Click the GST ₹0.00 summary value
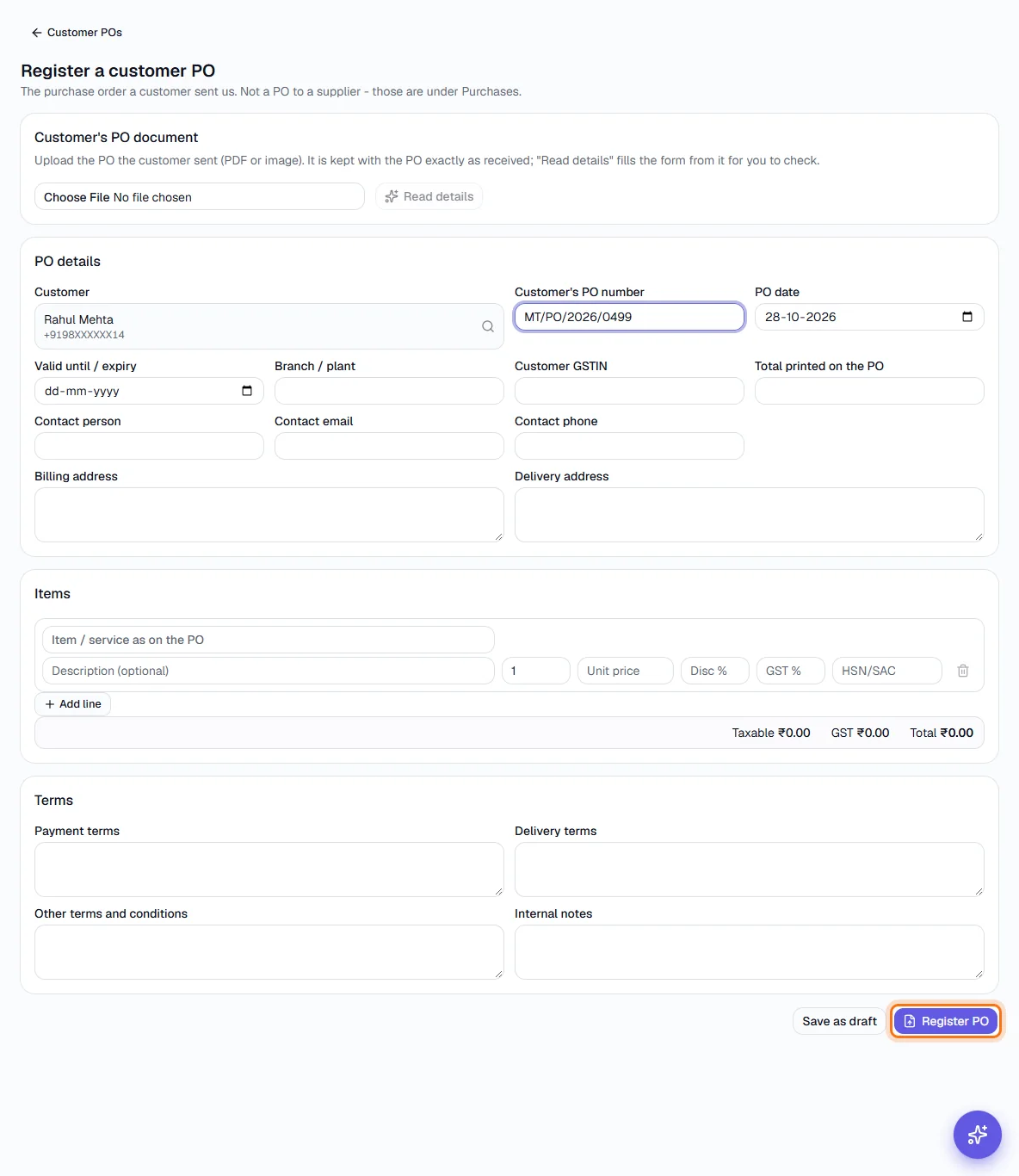 pyautogui.click(x=860, y=733)
